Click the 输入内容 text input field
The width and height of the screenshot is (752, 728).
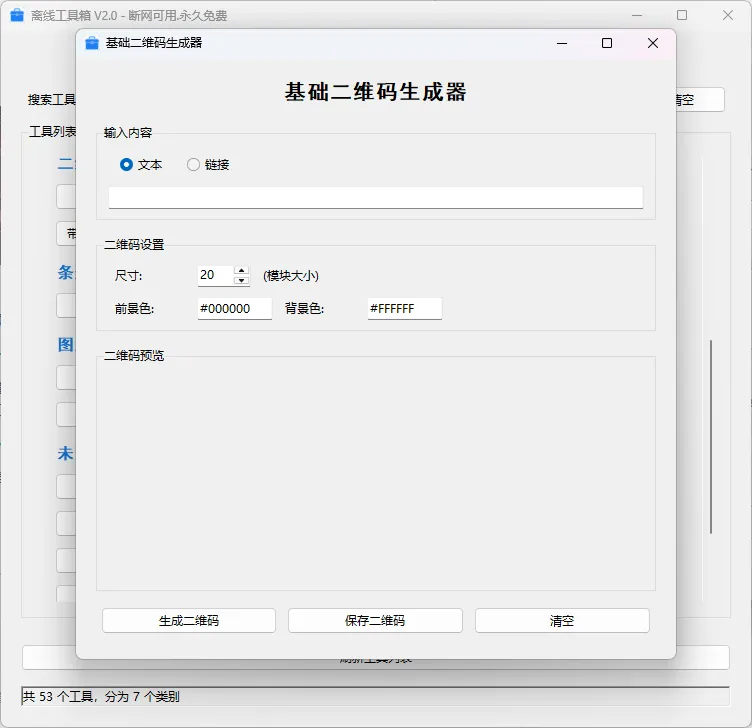tap(376, 198)
